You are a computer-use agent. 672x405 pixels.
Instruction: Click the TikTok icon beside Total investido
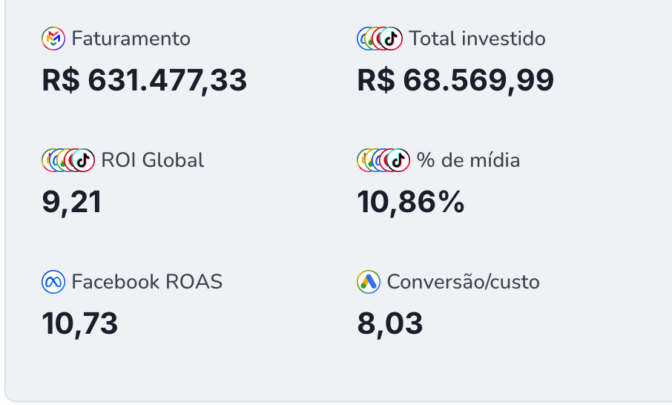coord(390,39)
